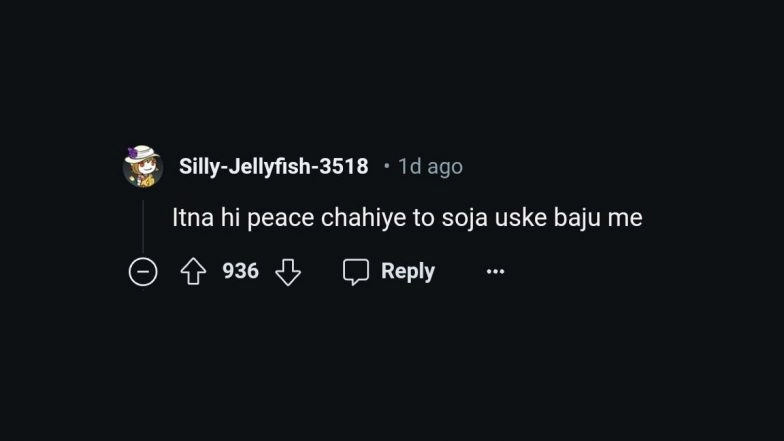This screenshot has width=784, height=441.
Task: Click the "1d ago" timestamp
Action: pyautogui.click(x=430, y=166)
